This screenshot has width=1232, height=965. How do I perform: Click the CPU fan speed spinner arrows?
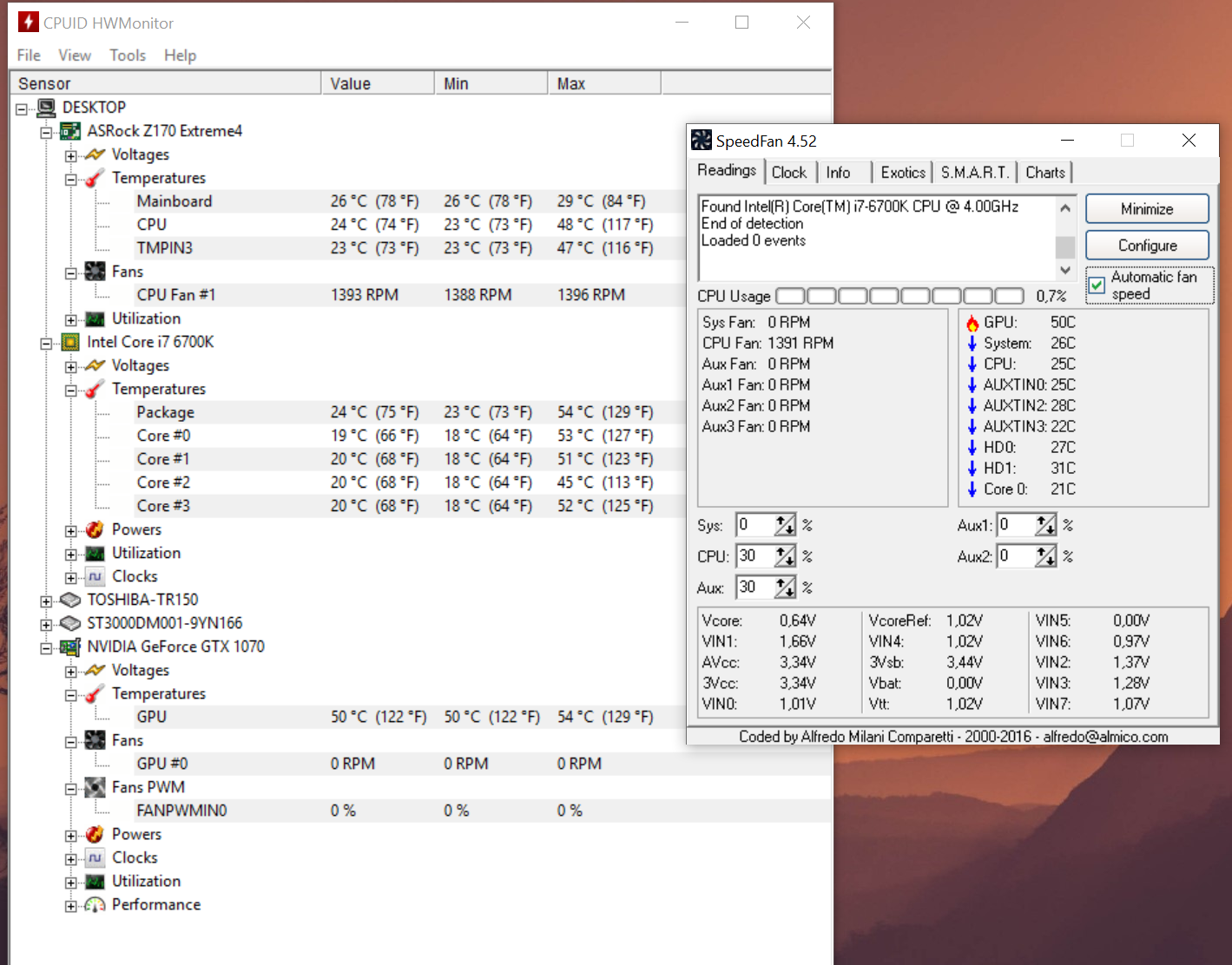(x=785, y=556)
